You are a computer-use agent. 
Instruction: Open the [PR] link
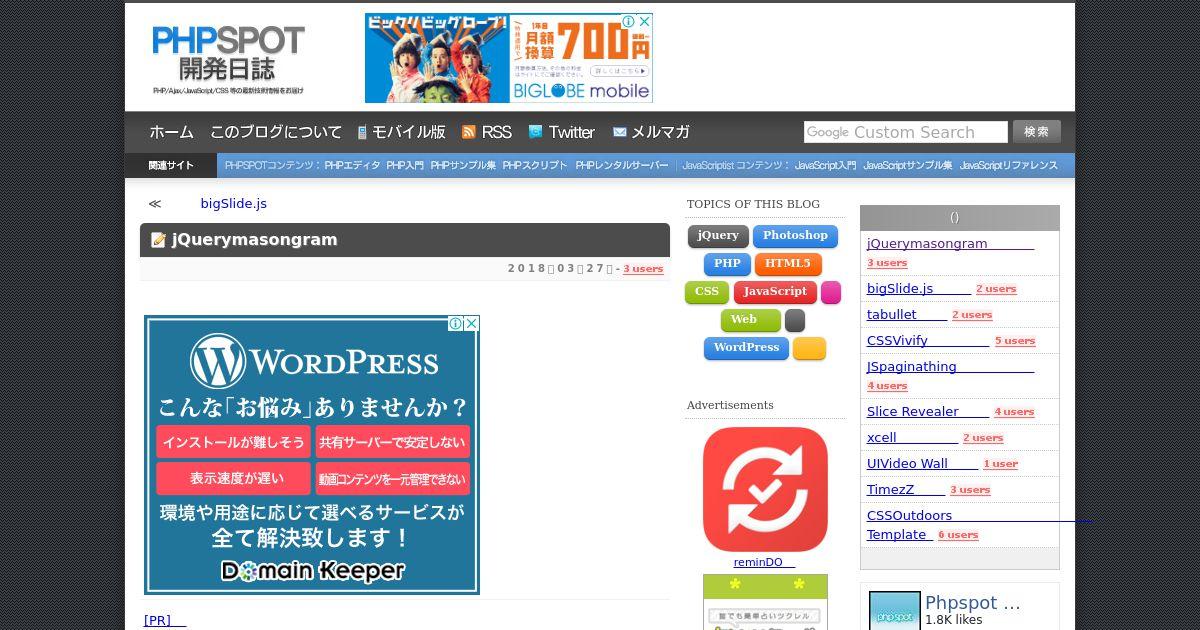[x=165, y=621]
